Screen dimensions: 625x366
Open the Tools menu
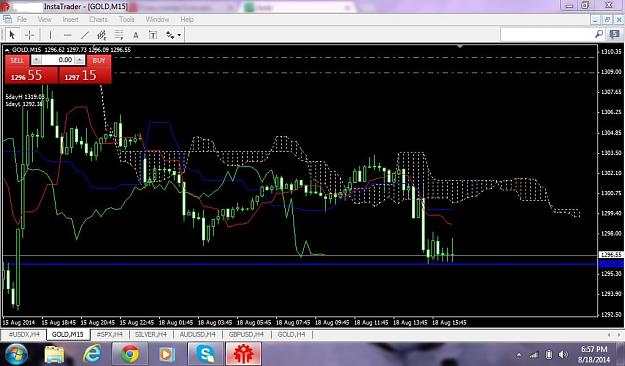[127, 19]
